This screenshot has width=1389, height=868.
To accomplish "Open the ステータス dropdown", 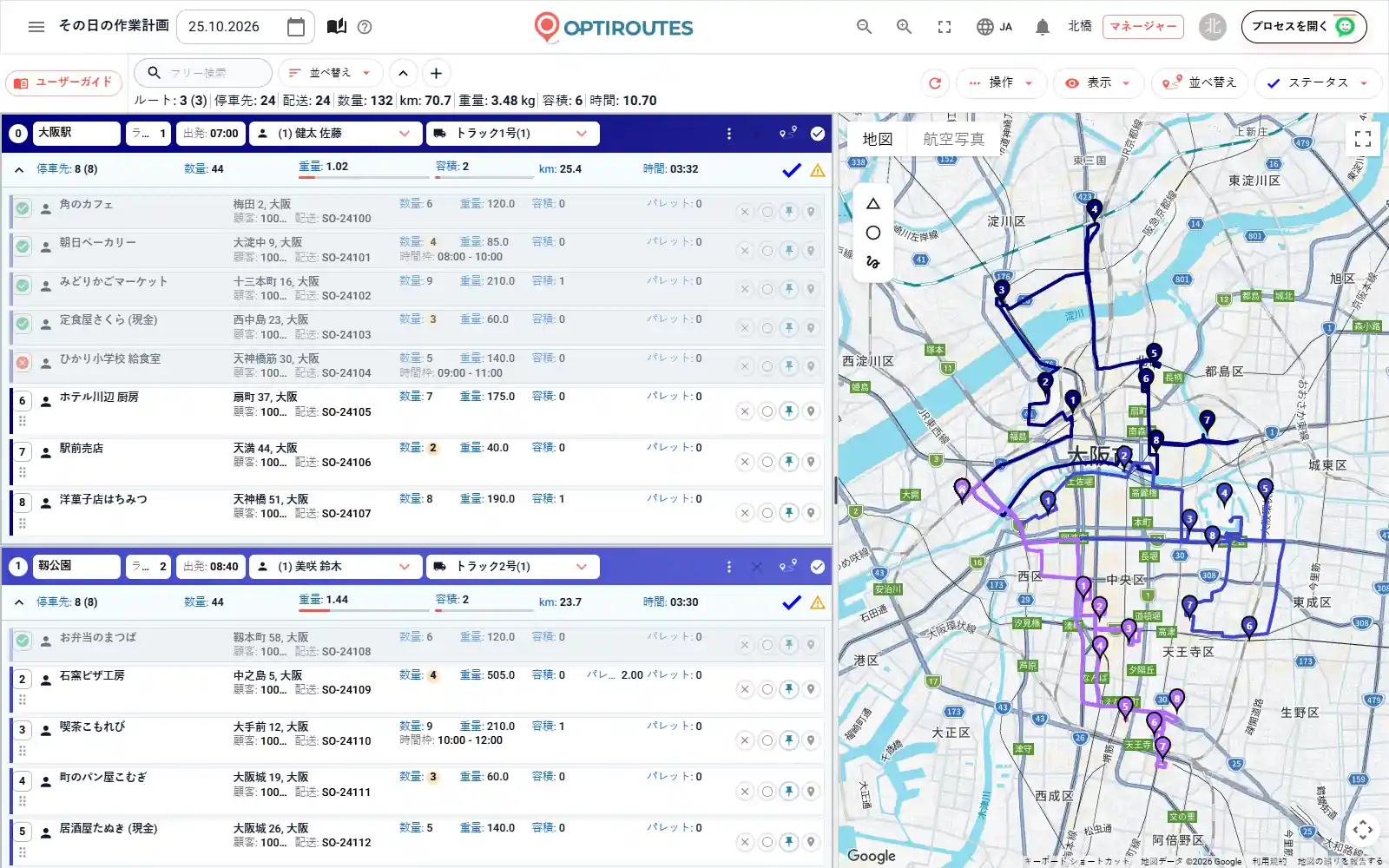I will tap(1317, 83).
